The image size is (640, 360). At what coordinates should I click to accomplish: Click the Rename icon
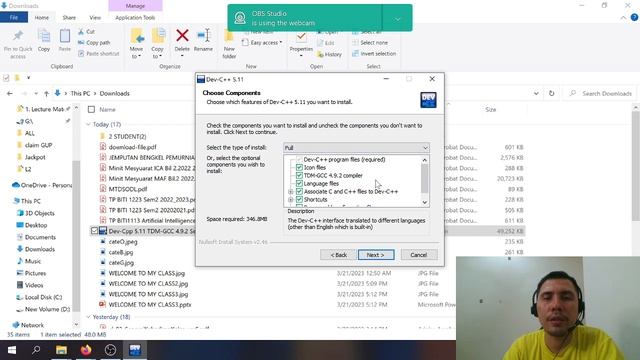click(203, 36)
